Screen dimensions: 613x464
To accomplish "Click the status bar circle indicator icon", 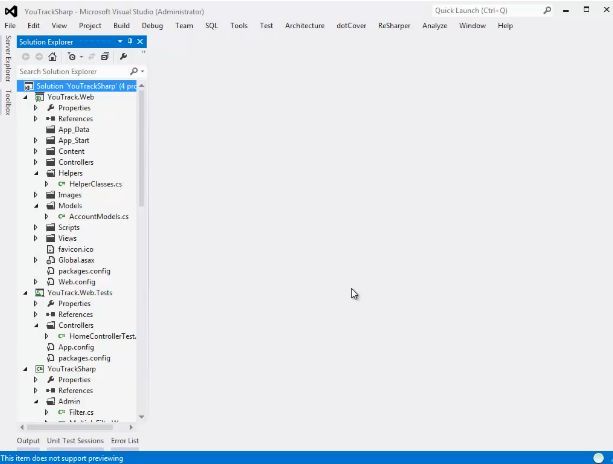I will click(x=598, y=458).
